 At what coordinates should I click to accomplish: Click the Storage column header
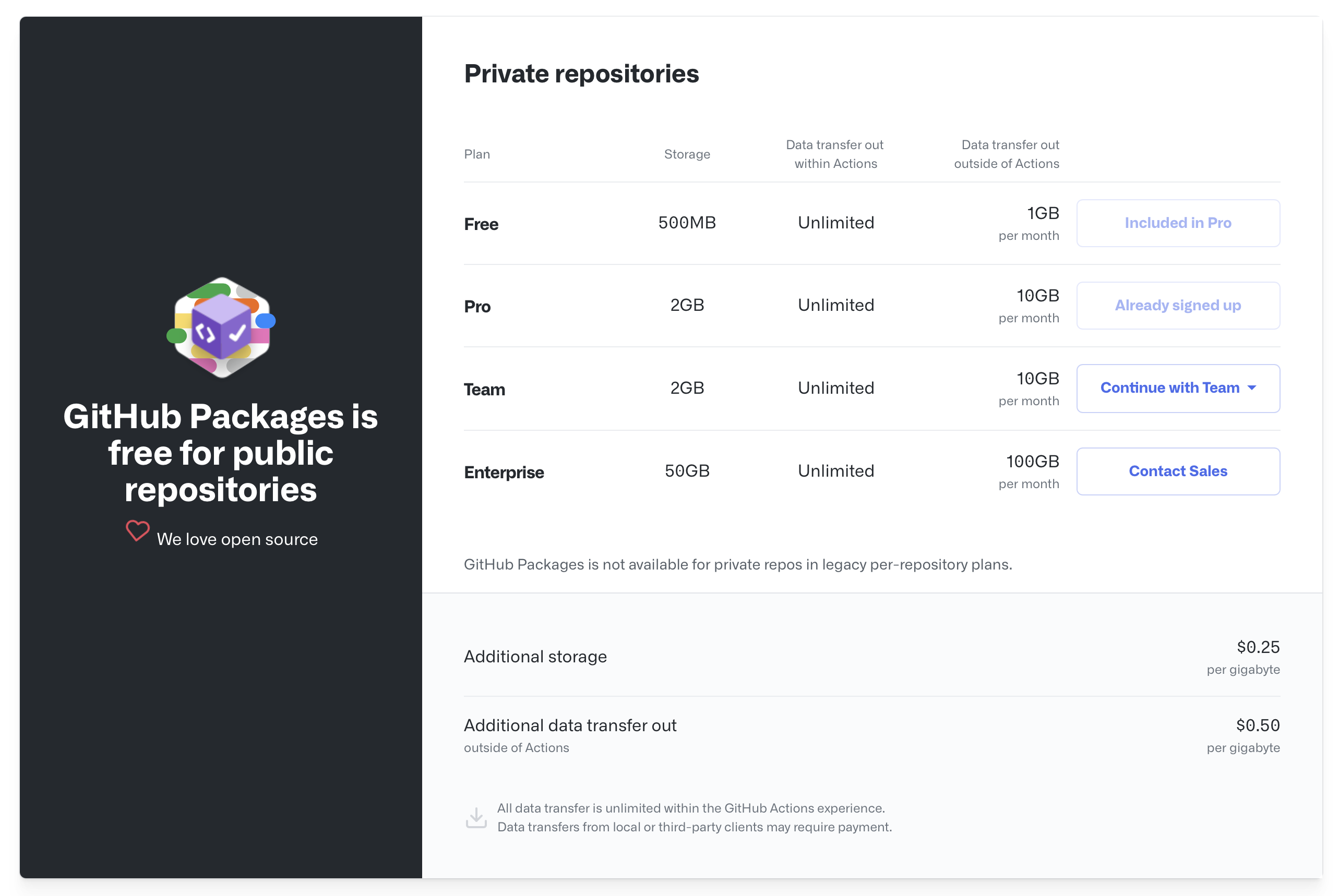coord(687,154)
